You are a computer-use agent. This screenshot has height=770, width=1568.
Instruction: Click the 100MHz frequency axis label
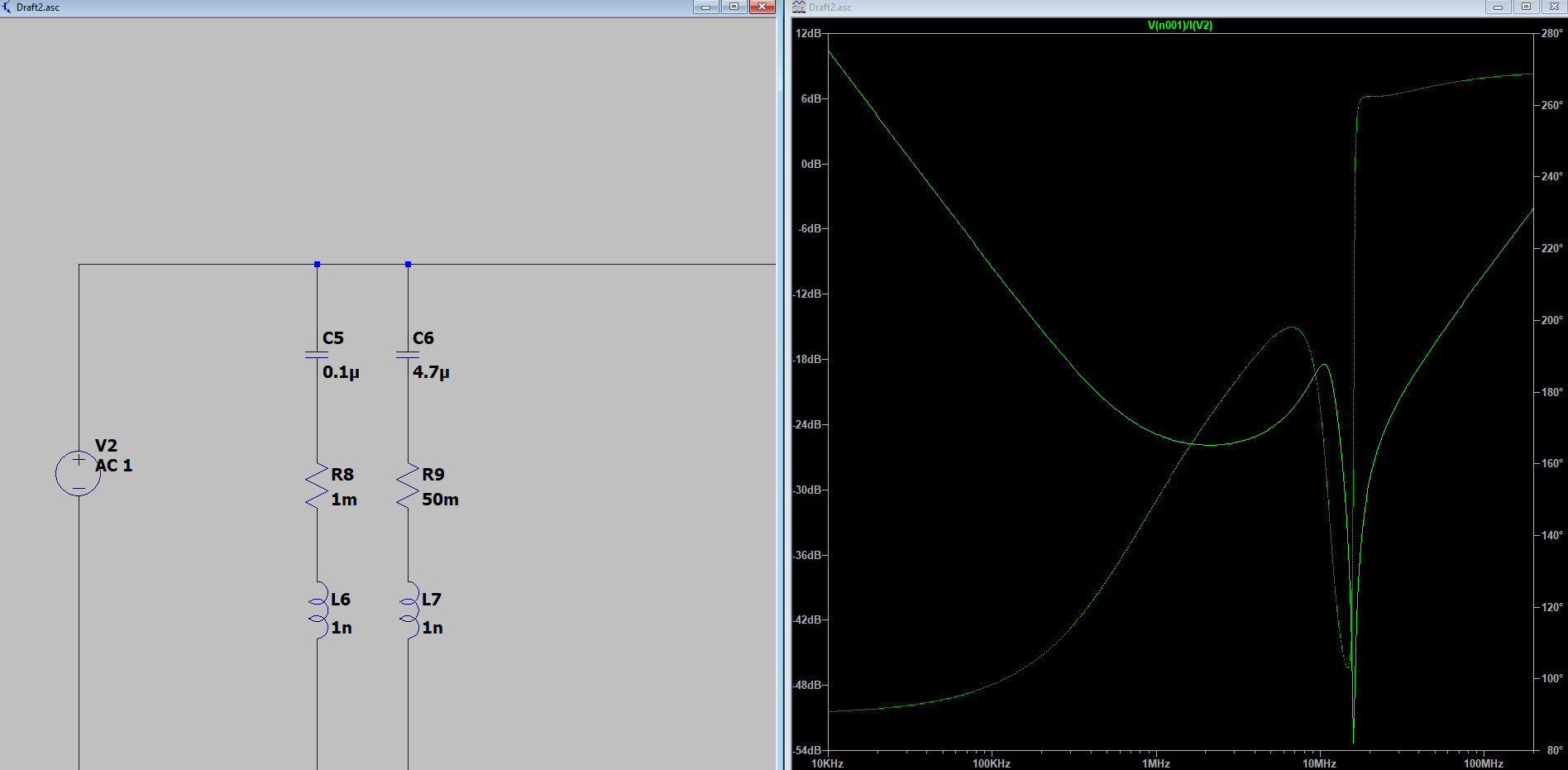[x=1484, y=763]
